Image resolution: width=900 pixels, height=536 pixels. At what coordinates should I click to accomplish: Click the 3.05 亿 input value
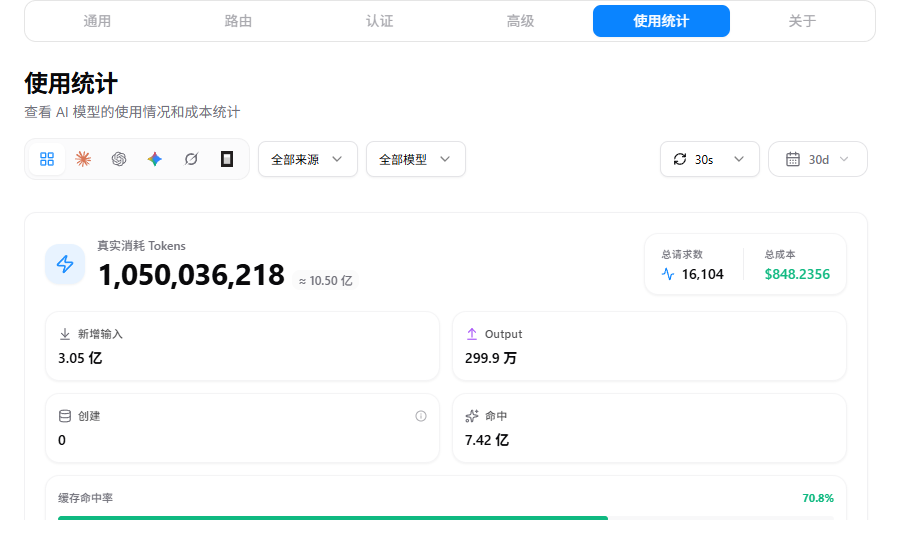pos(80,358)
